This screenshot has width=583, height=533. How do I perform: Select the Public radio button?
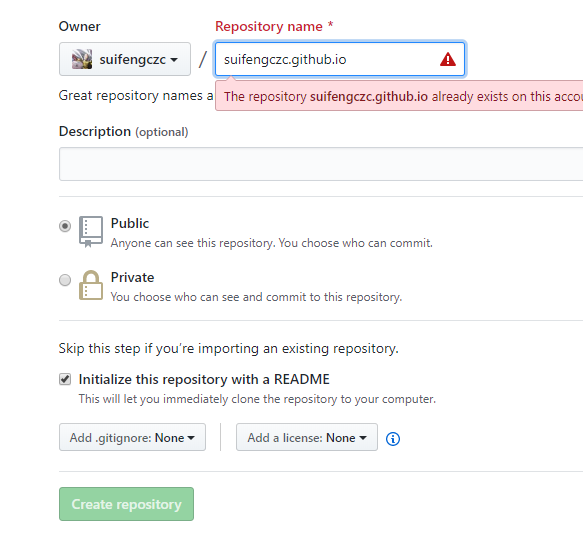click(65, 226)
